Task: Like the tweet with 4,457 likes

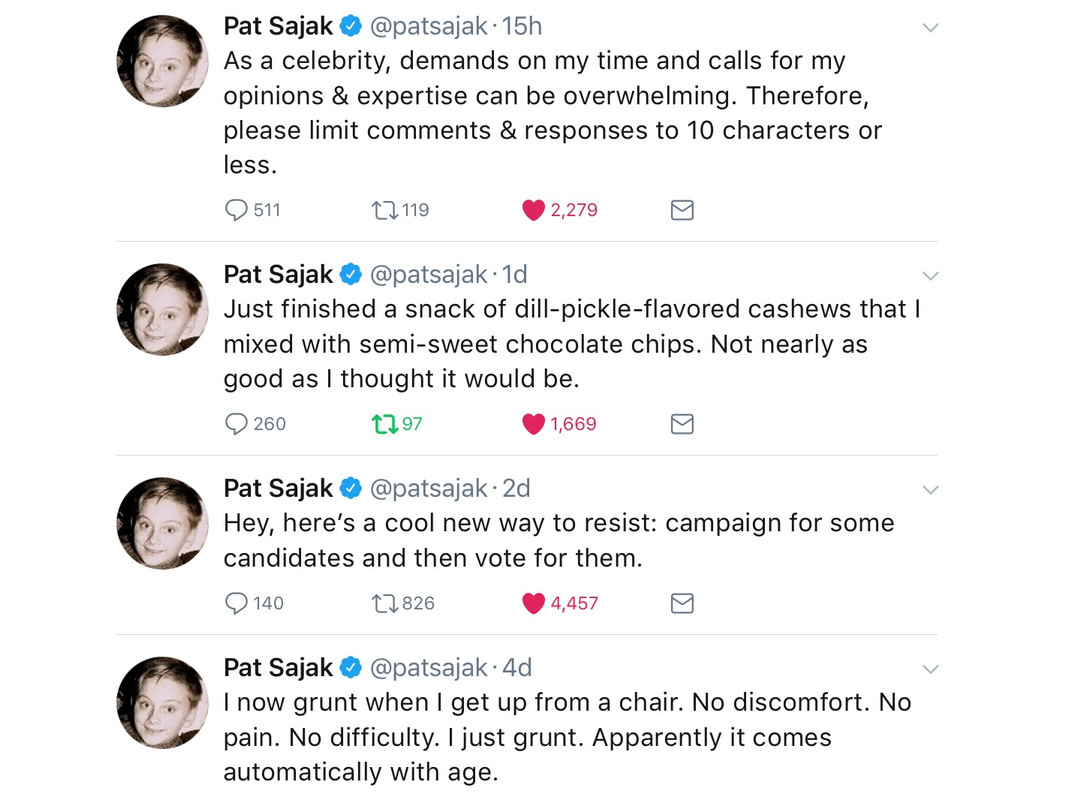Action: [x=534, y=603]
